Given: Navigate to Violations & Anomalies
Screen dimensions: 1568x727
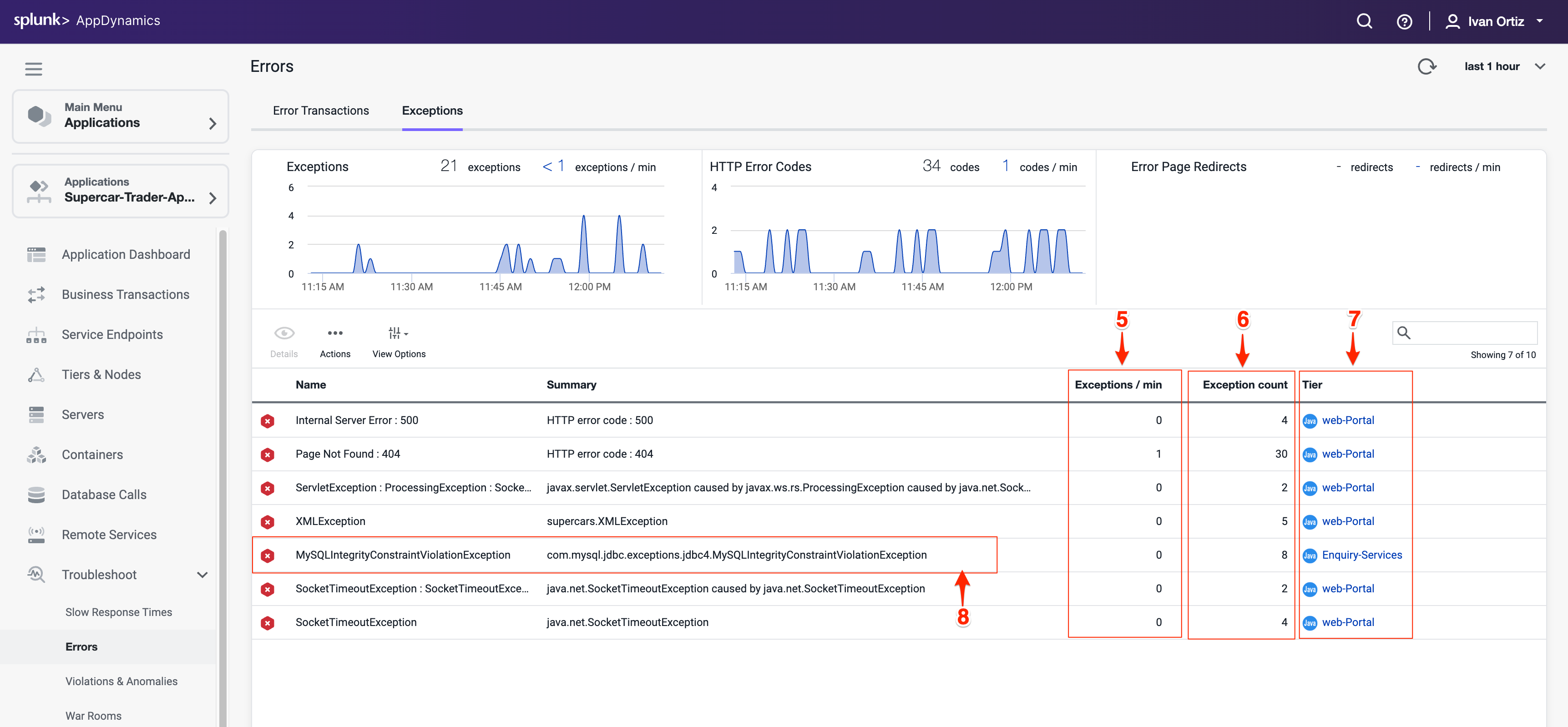Looking at the screenshot, I should [x=121, y=681].
